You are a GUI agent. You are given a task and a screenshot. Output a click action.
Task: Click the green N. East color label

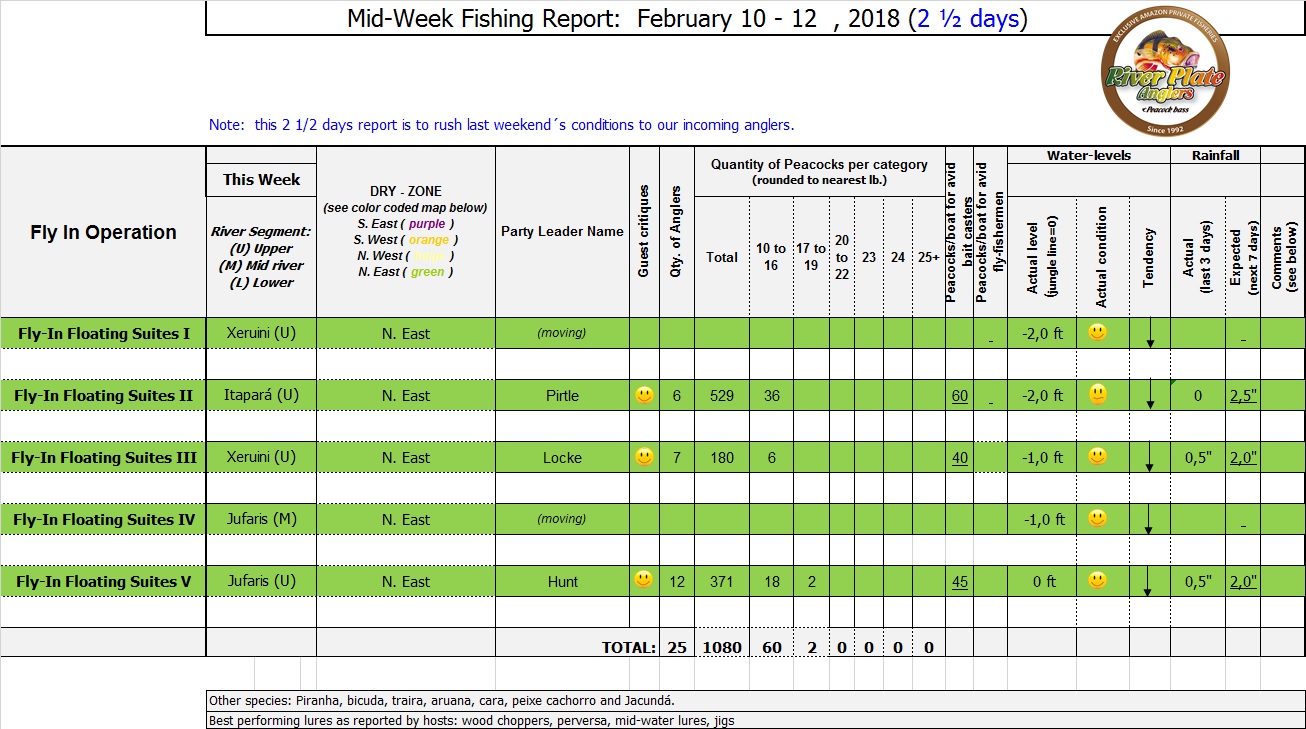(x=427, y=272)
